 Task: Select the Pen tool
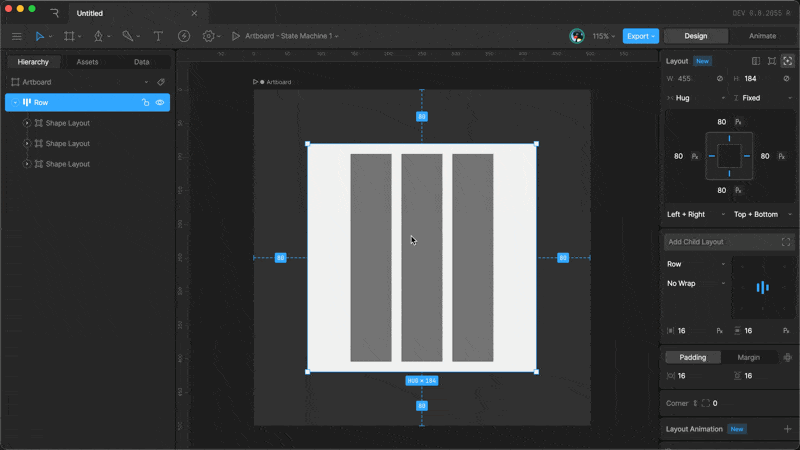click(x=98, y=36)
